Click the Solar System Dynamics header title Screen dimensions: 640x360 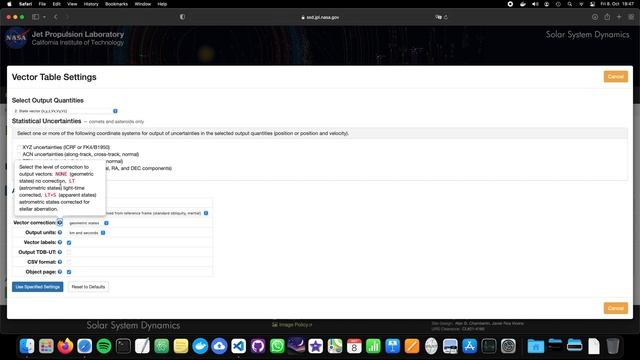(x=587, y=35)
